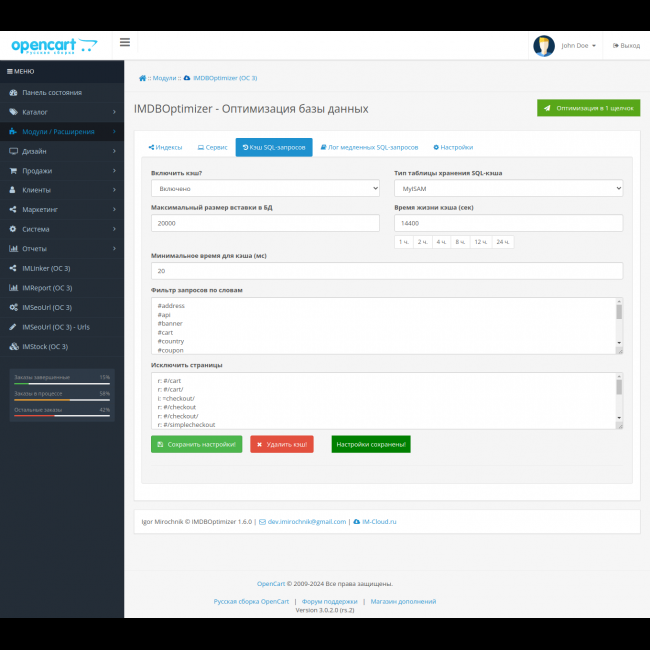This screenshot has width=650, height=650.
Task: Switch to the Индексы tab
Action: pyautogui.click(x=165, y=147)
